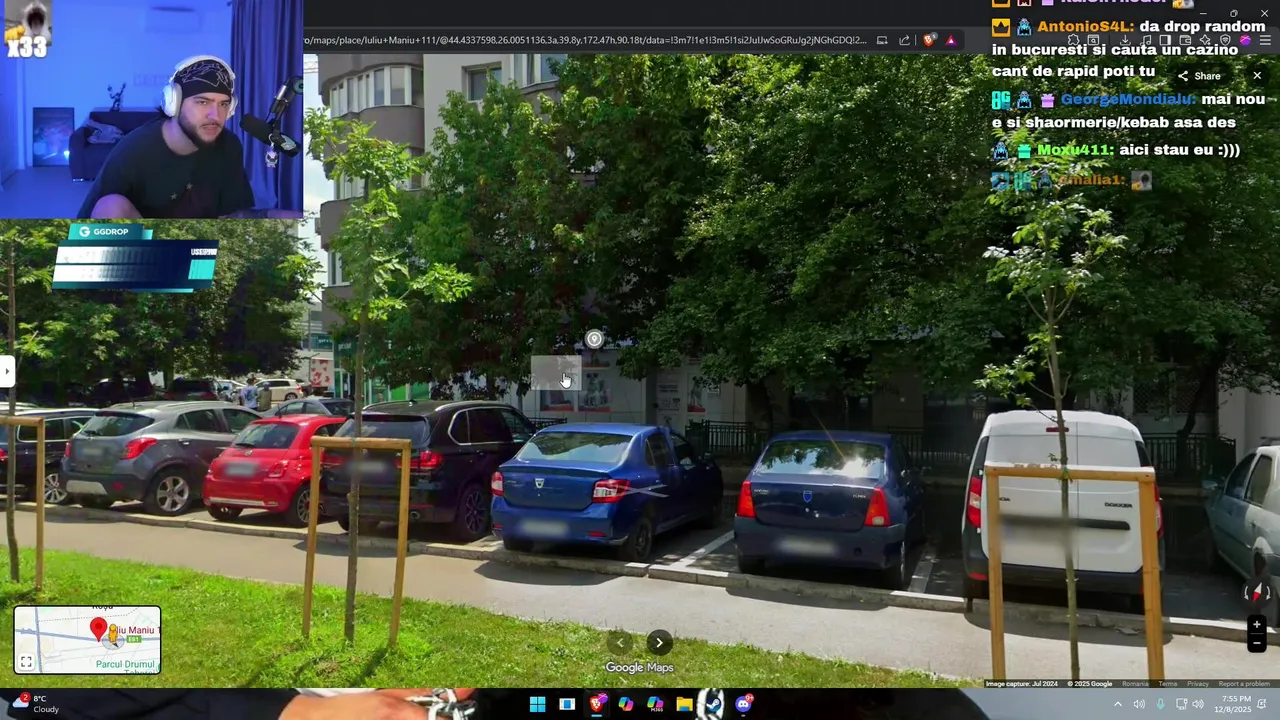1280x720 pixels.
Task: Zoom out with the minus button
Action: click(x=1257, y=643)
